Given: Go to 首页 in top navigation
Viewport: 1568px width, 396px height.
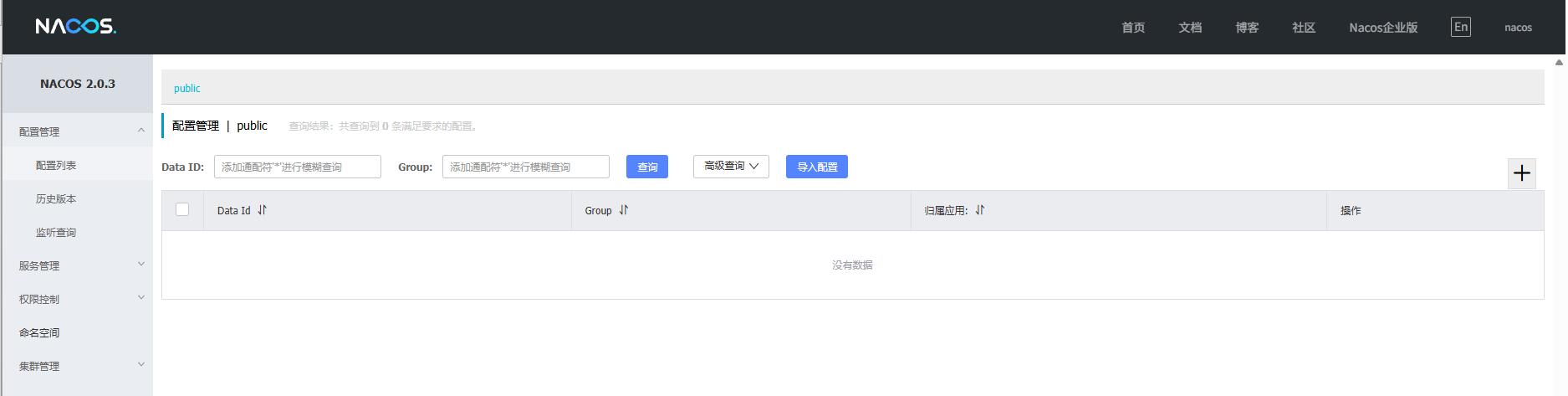Looking at the screenshot, I should coord(1133,28).
